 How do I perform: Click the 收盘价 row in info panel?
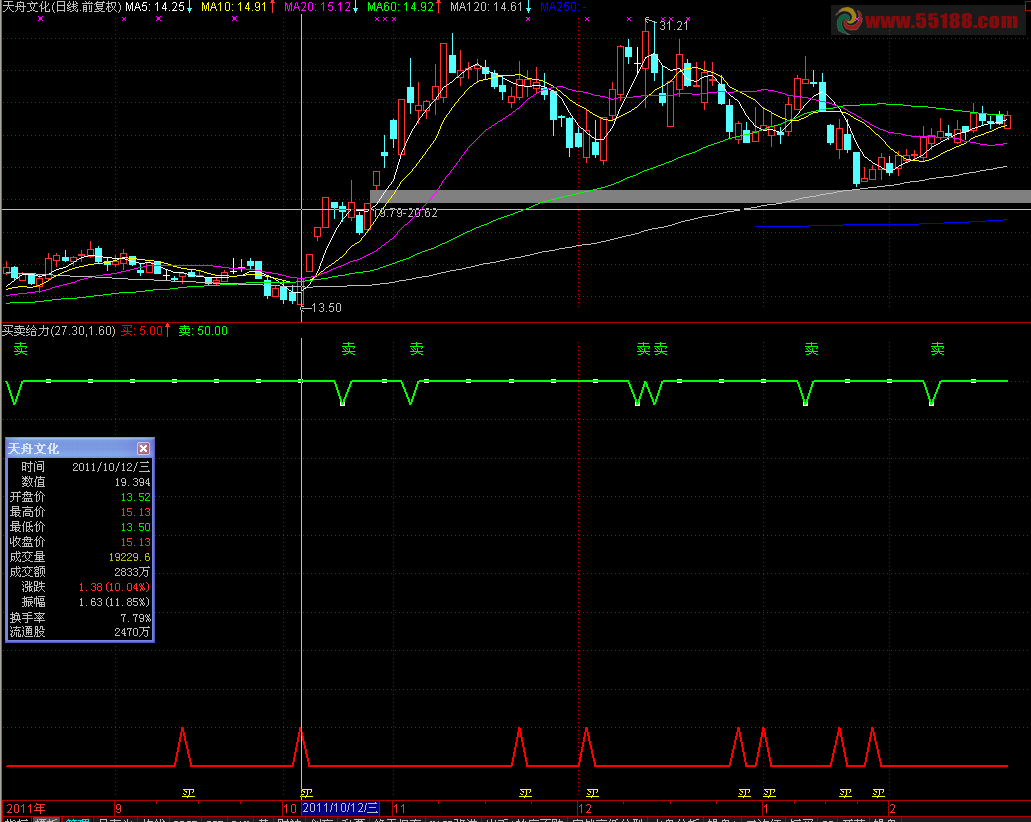80,542
